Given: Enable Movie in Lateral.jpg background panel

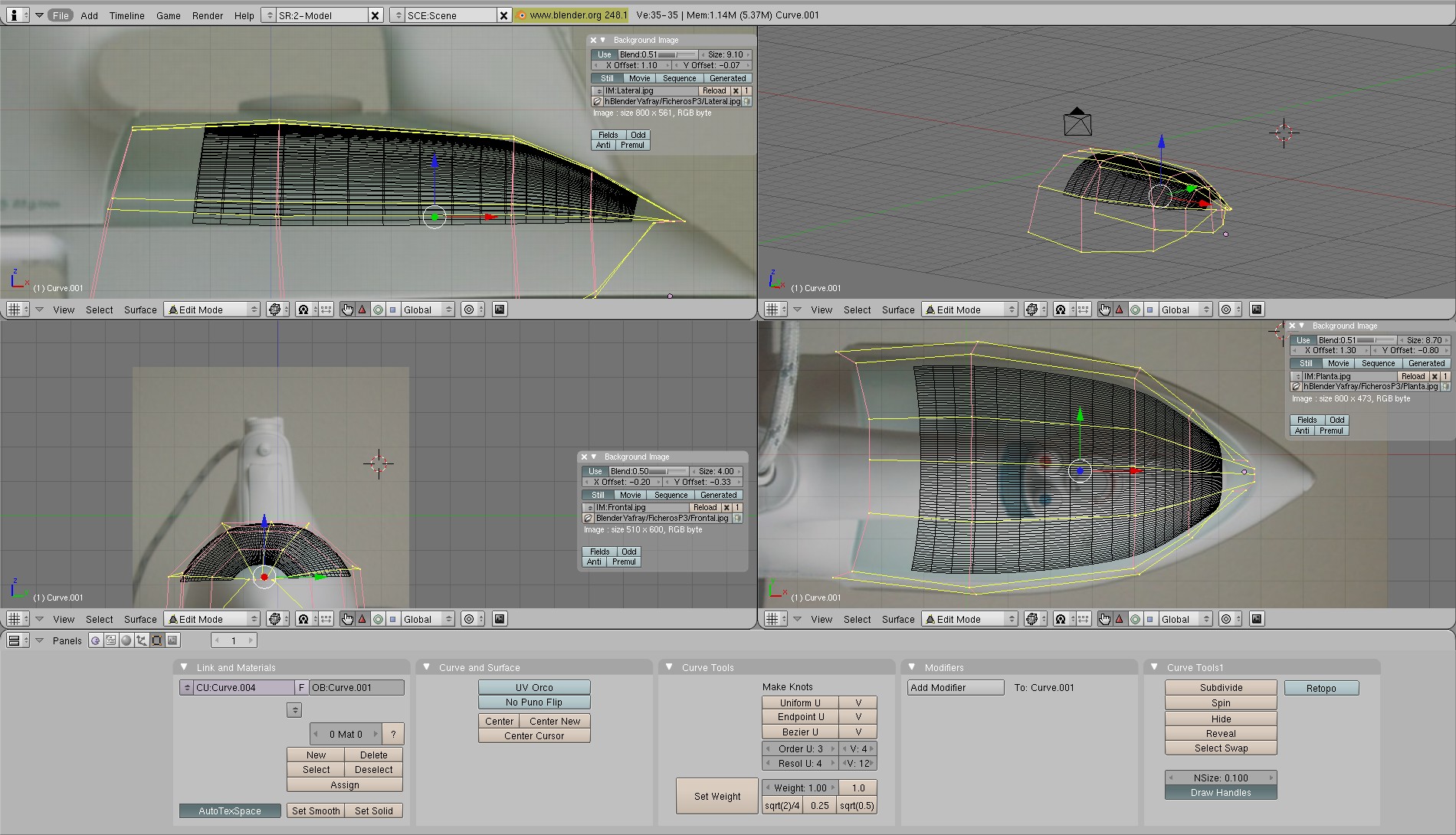Looking at the screenshot, I should point(640,78).
